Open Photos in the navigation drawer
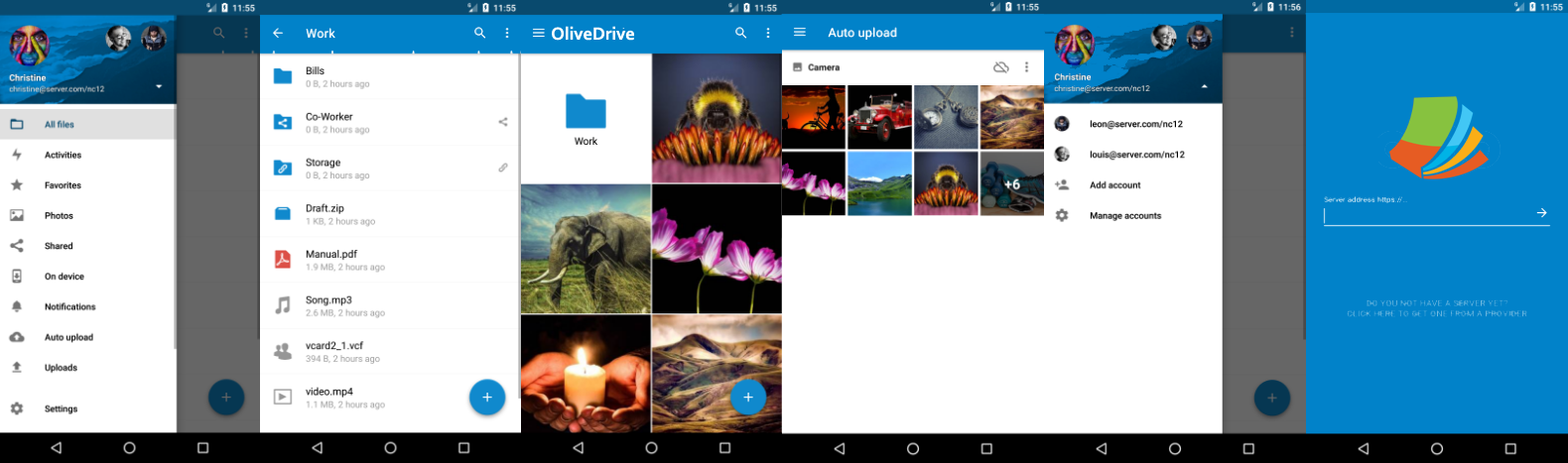This screenshot has height=463, width=1568. pos(87,215)
